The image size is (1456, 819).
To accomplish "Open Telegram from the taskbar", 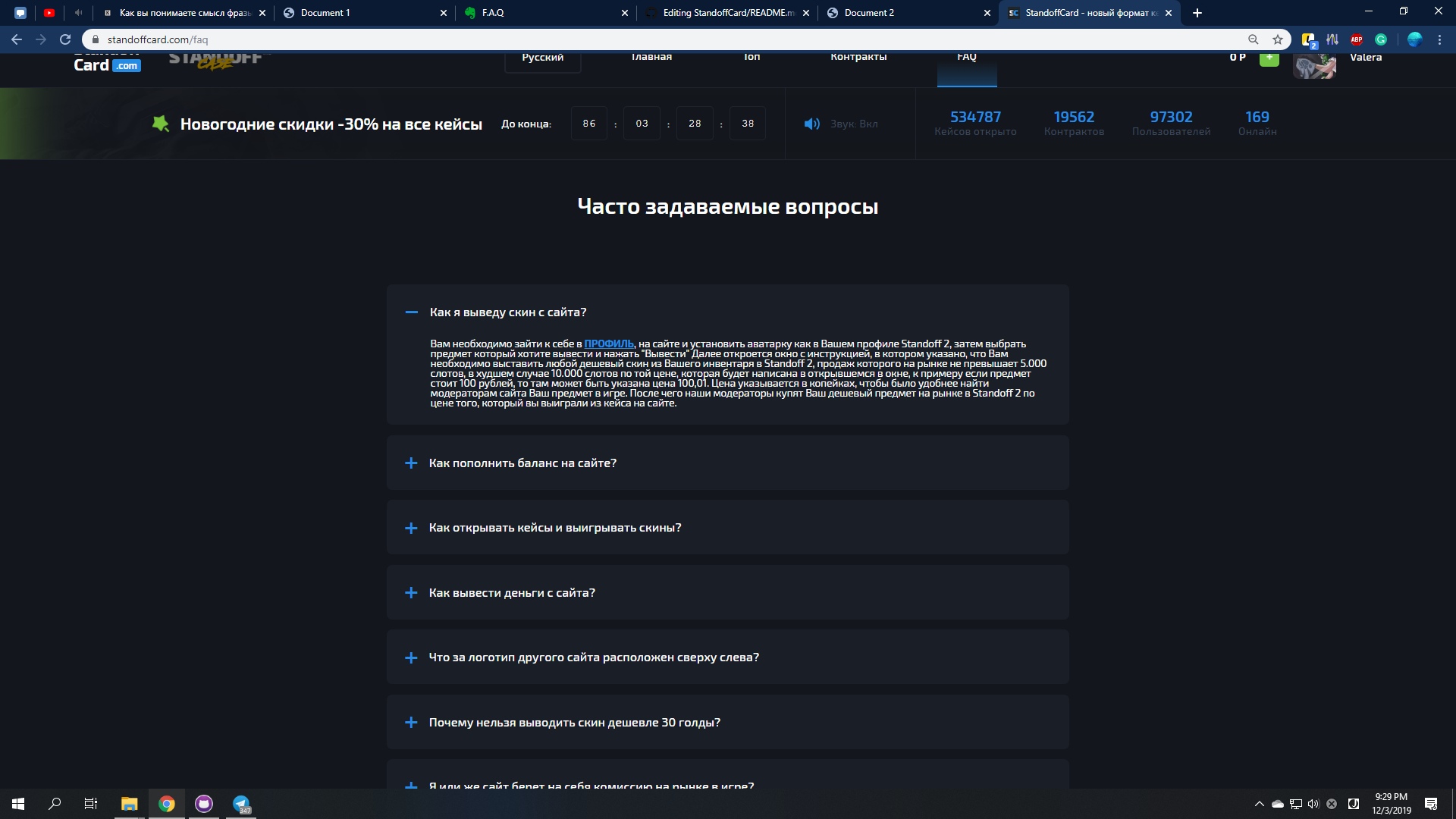I will point(241,804).
